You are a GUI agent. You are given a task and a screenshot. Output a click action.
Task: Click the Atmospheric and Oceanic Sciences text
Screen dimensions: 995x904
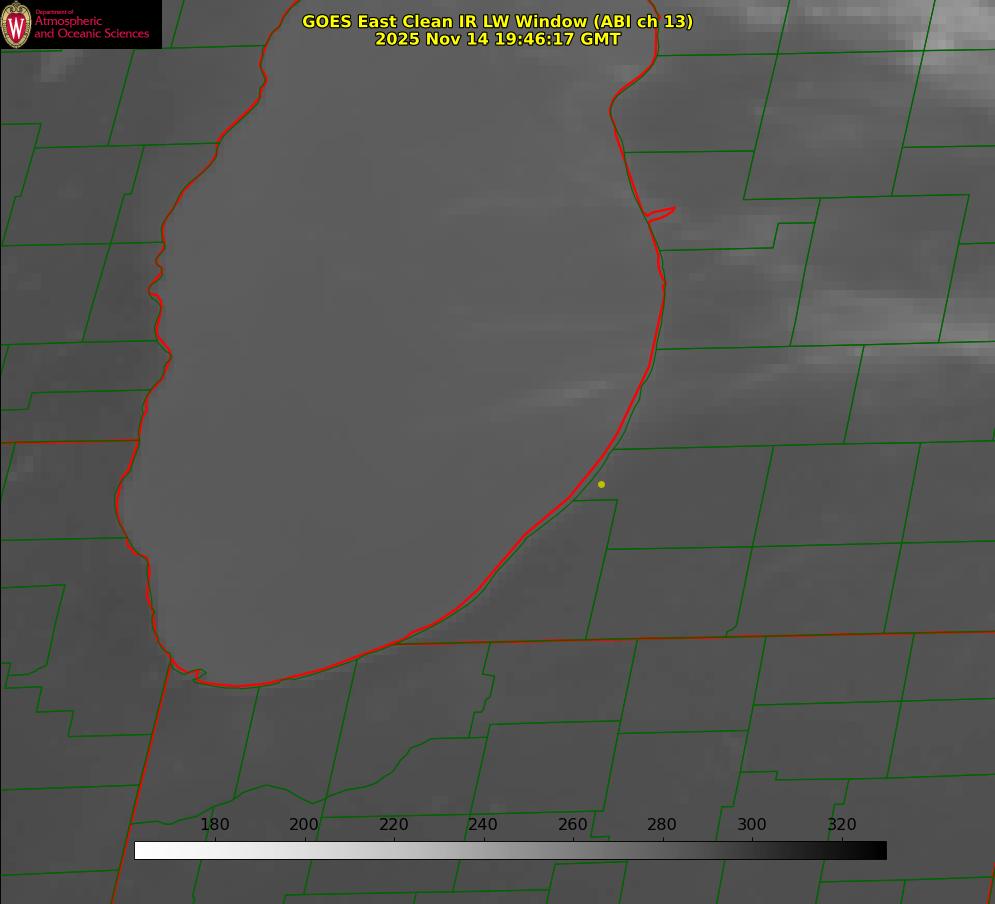[91, 28]
